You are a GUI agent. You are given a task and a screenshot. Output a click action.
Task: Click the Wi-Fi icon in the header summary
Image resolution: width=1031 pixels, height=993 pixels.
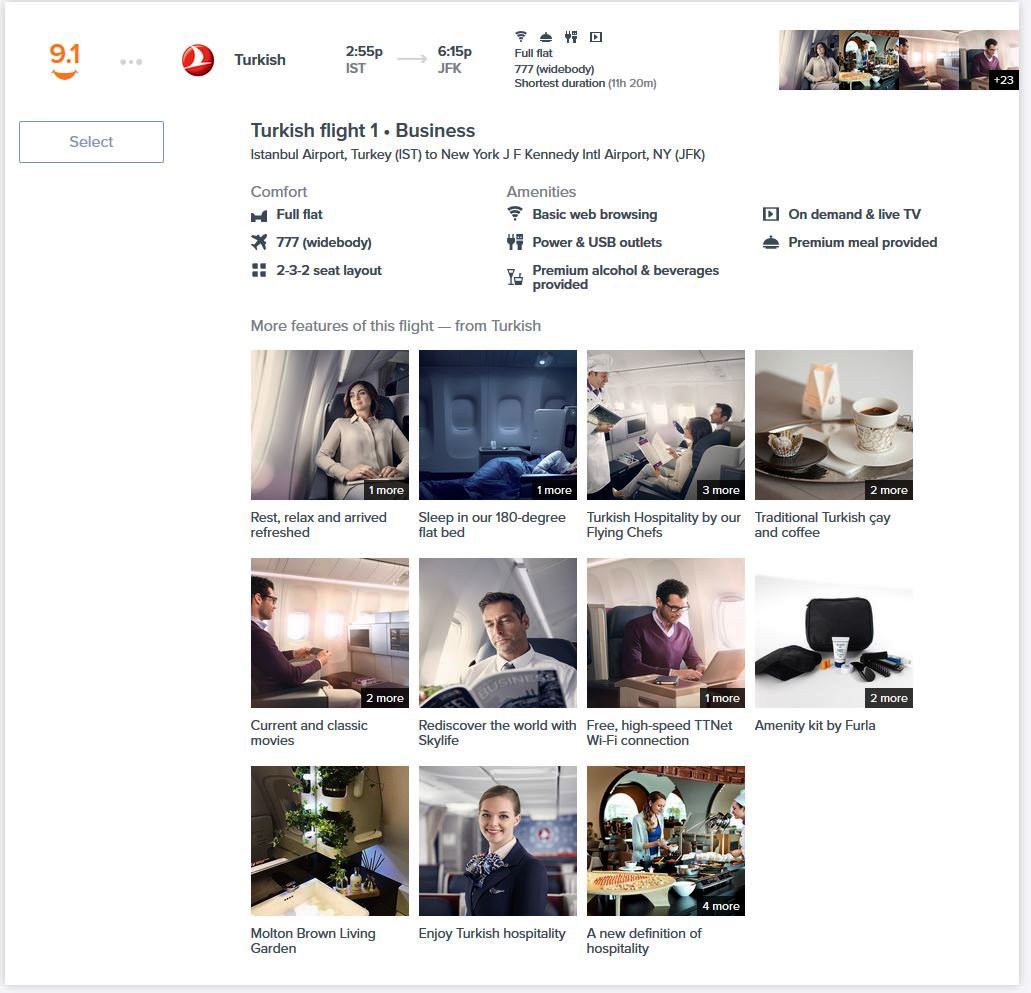[x=521, y=36]
